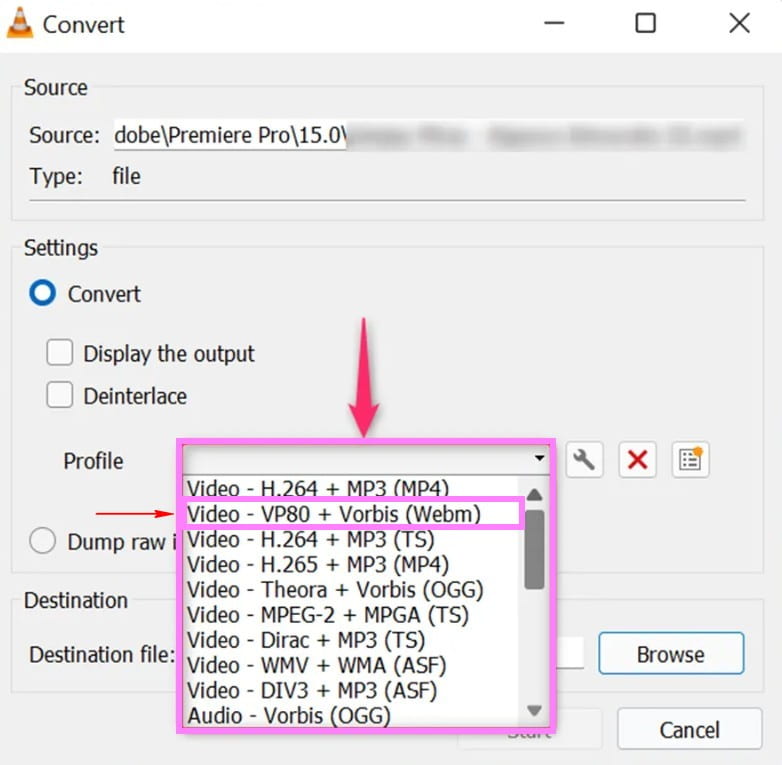Enable the Display the output checkbox
The image size is (782, 765).
tap(61, 353)
